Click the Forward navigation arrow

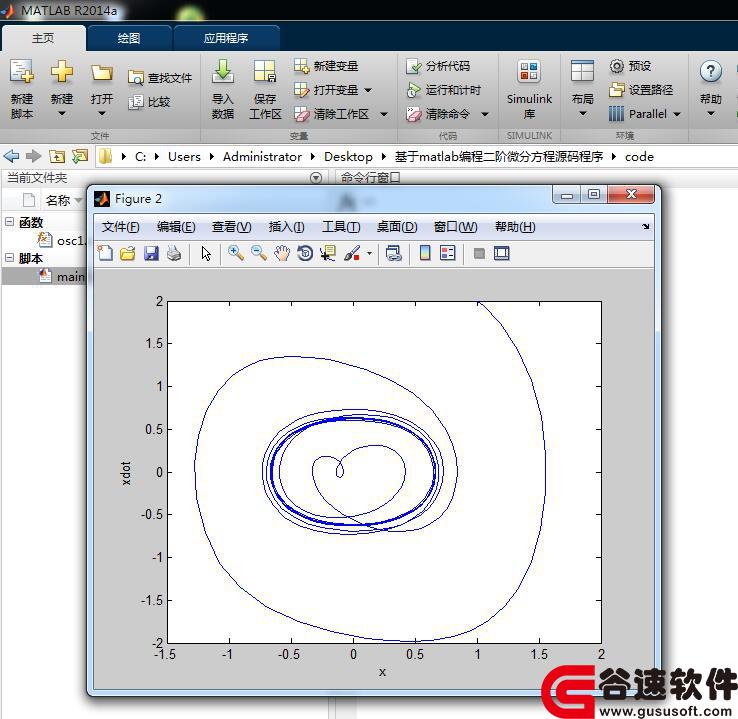click(x=33, y=156)
